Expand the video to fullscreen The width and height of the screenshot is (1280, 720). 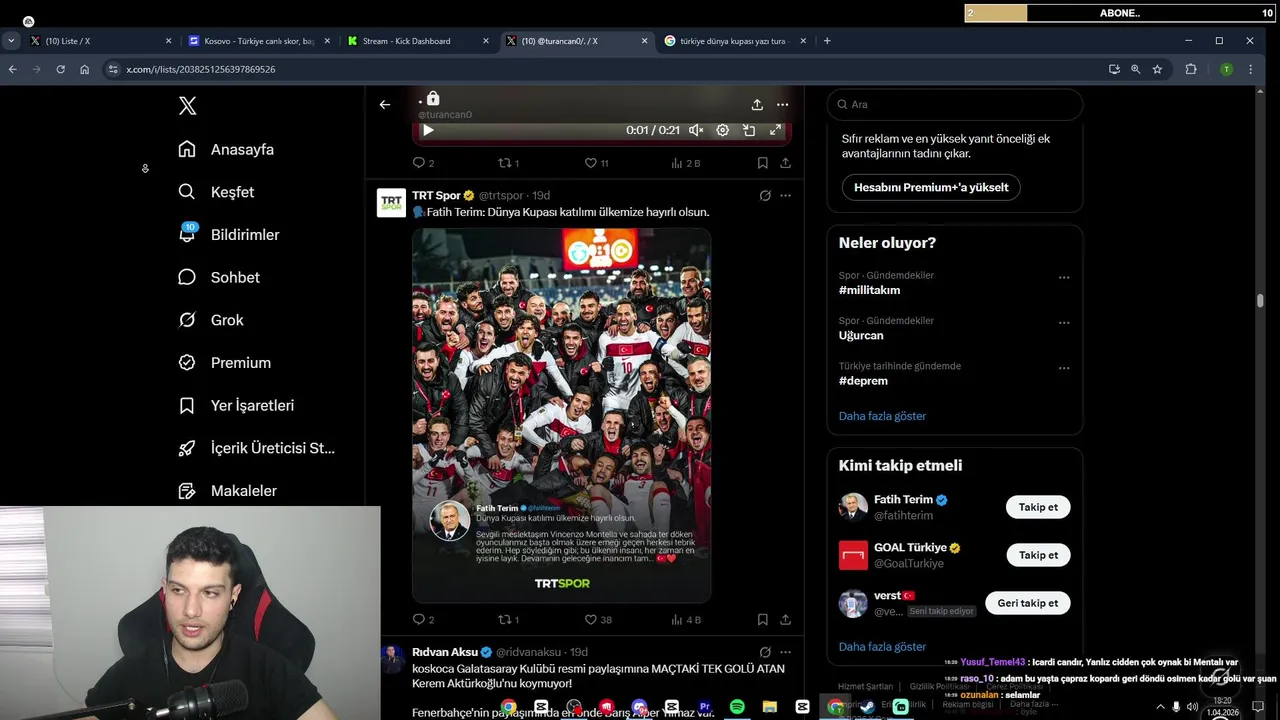775,130
